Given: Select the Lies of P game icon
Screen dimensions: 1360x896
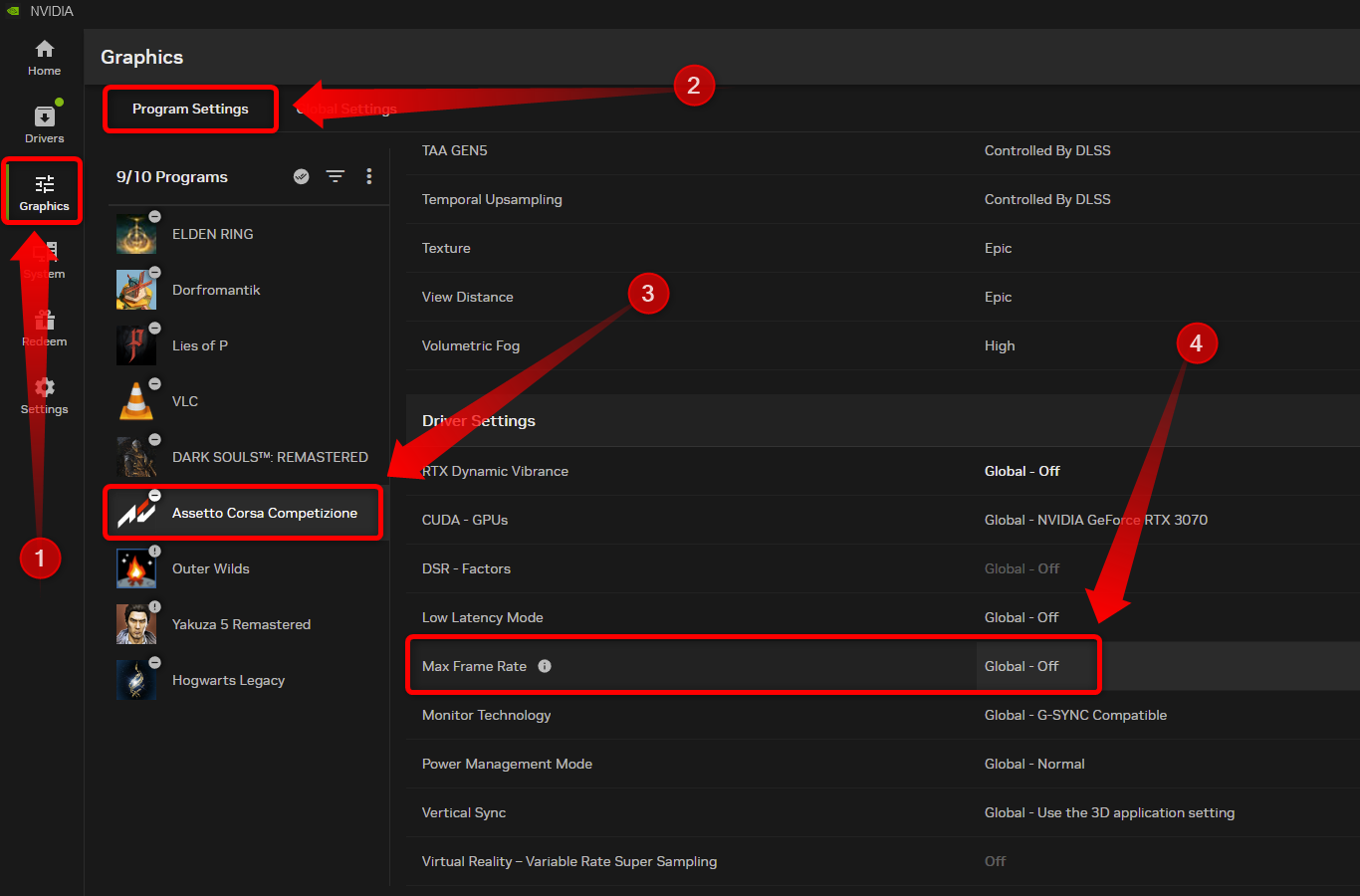Looking at the screenshot, I should click(x=136, y=345).
